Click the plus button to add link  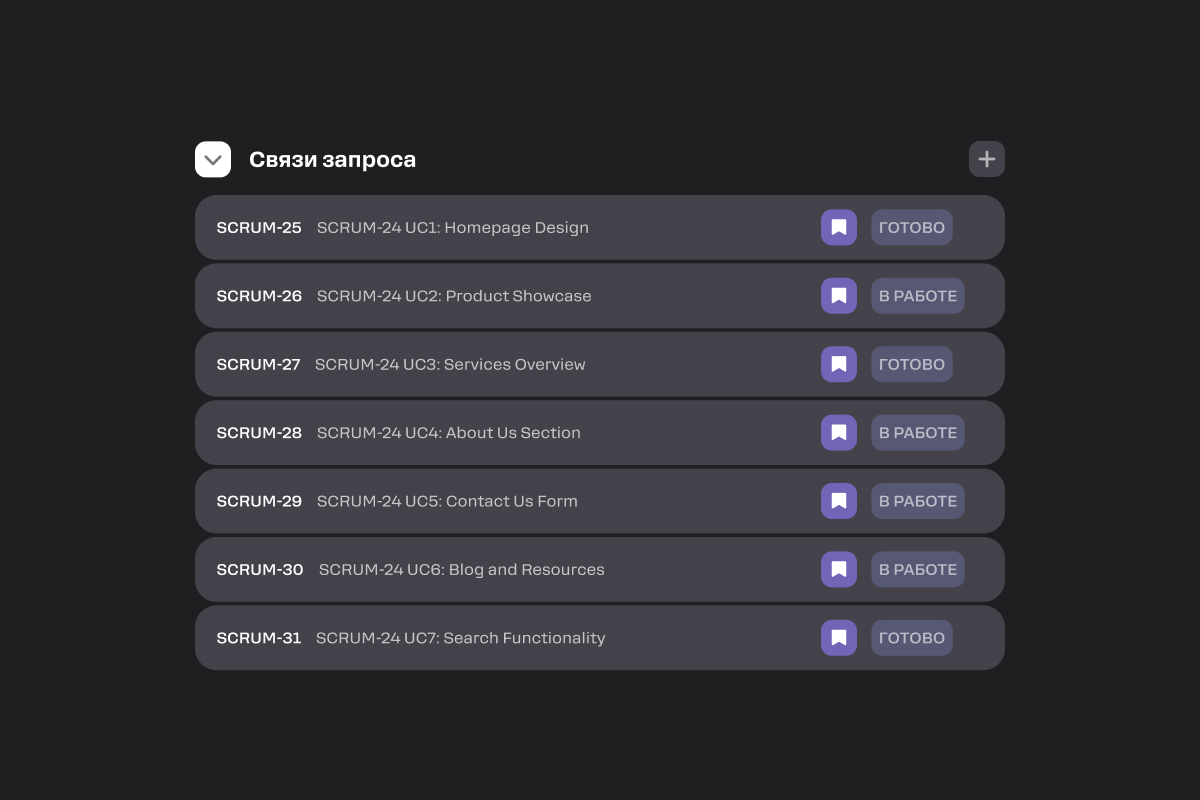point(986,159)
